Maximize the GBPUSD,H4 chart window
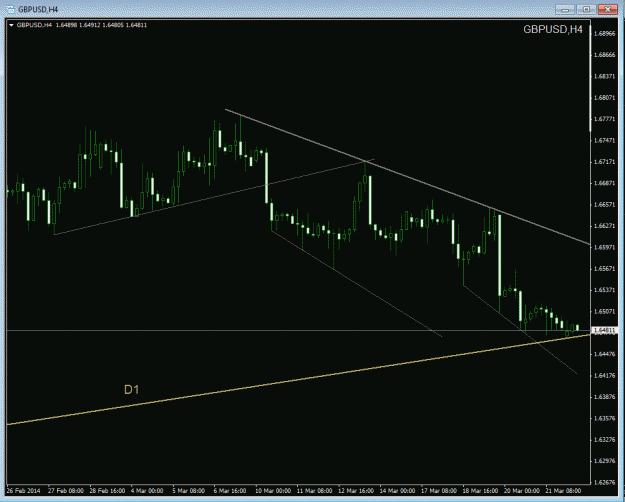This screenshot has width=625, height=502. click(x=586, y=9)
